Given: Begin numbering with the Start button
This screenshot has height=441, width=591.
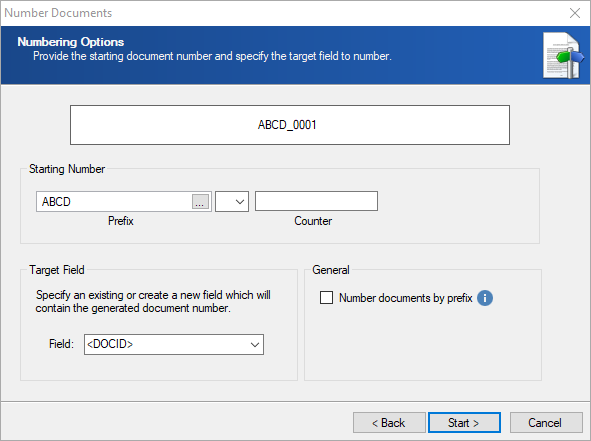Looking at the screenshot, I should pos(464,423).
